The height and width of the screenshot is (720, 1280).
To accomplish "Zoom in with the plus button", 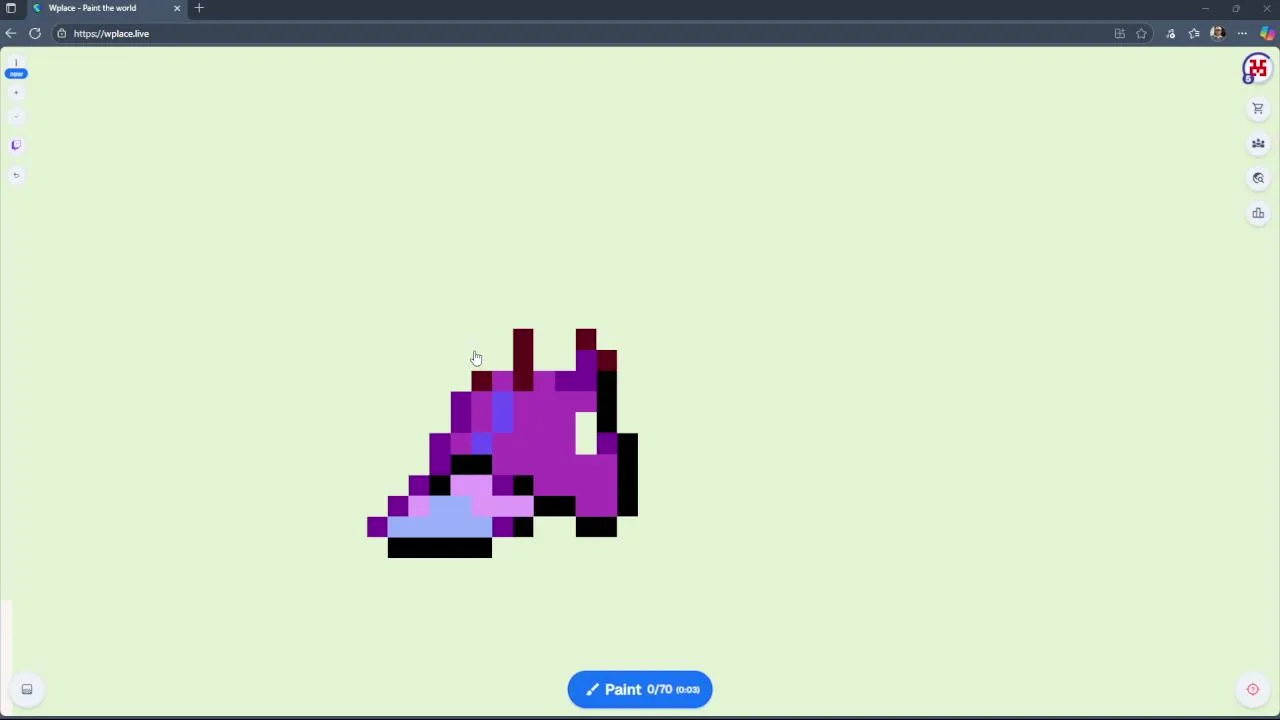I will (16, 92).
